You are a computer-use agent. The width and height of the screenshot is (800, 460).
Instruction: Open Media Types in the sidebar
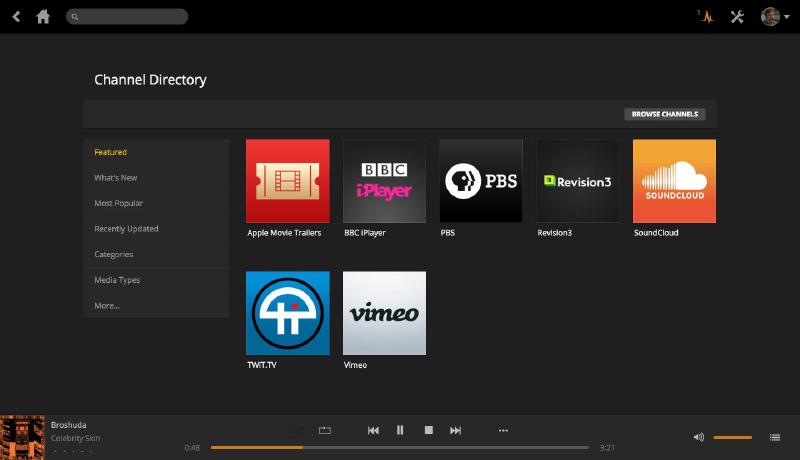tap(156, 280)
